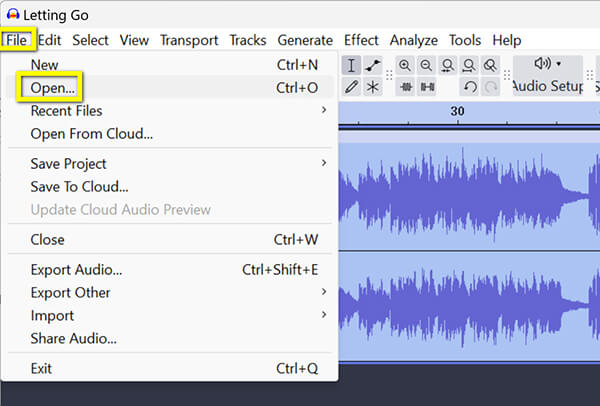
Task: Select the Multi-tool asterisk icon
Action: [372, 87]
